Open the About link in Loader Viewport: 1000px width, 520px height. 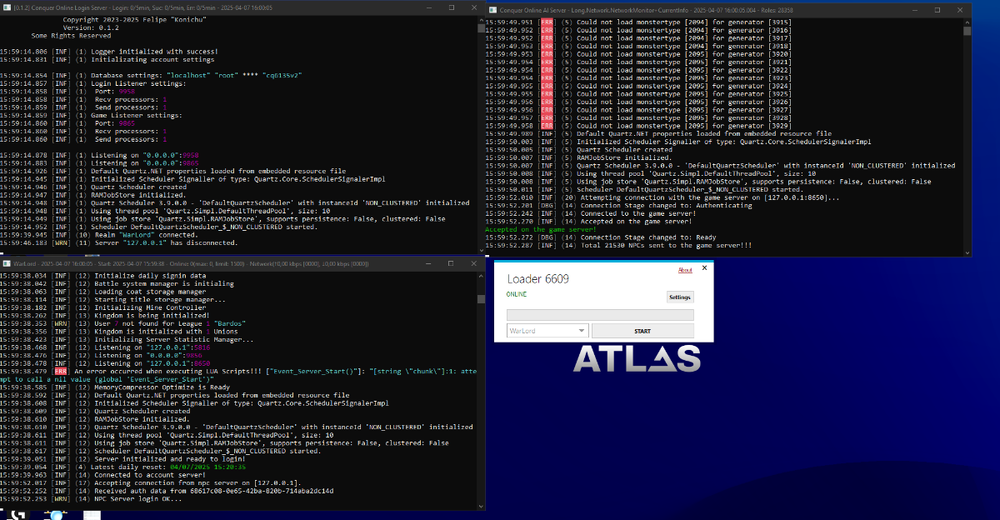(685, 270)
